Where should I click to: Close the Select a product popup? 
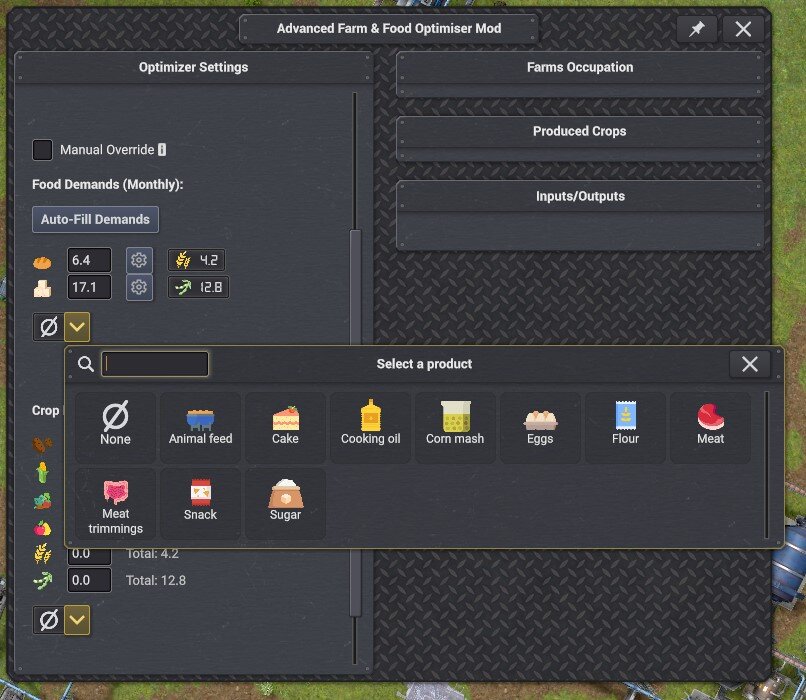click(x=750, y=364)
